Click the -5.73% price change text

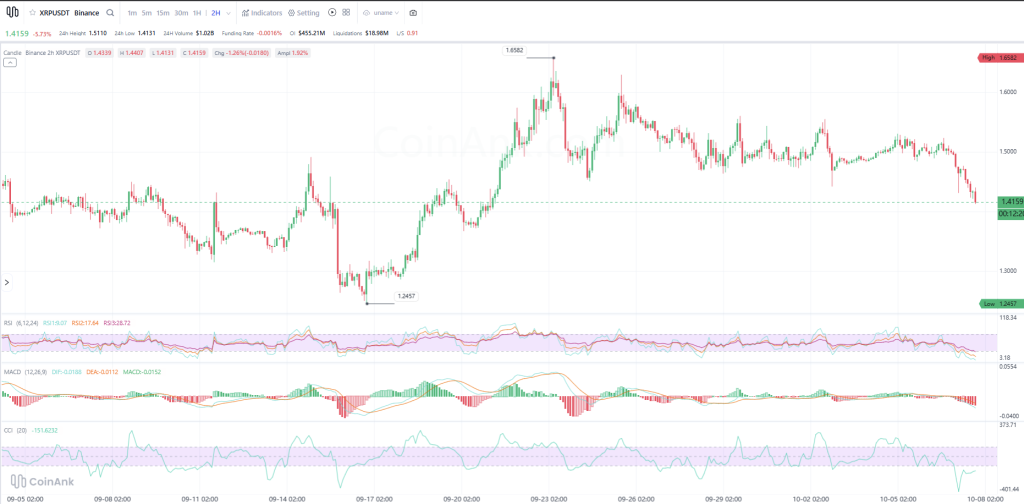point(42,33)
